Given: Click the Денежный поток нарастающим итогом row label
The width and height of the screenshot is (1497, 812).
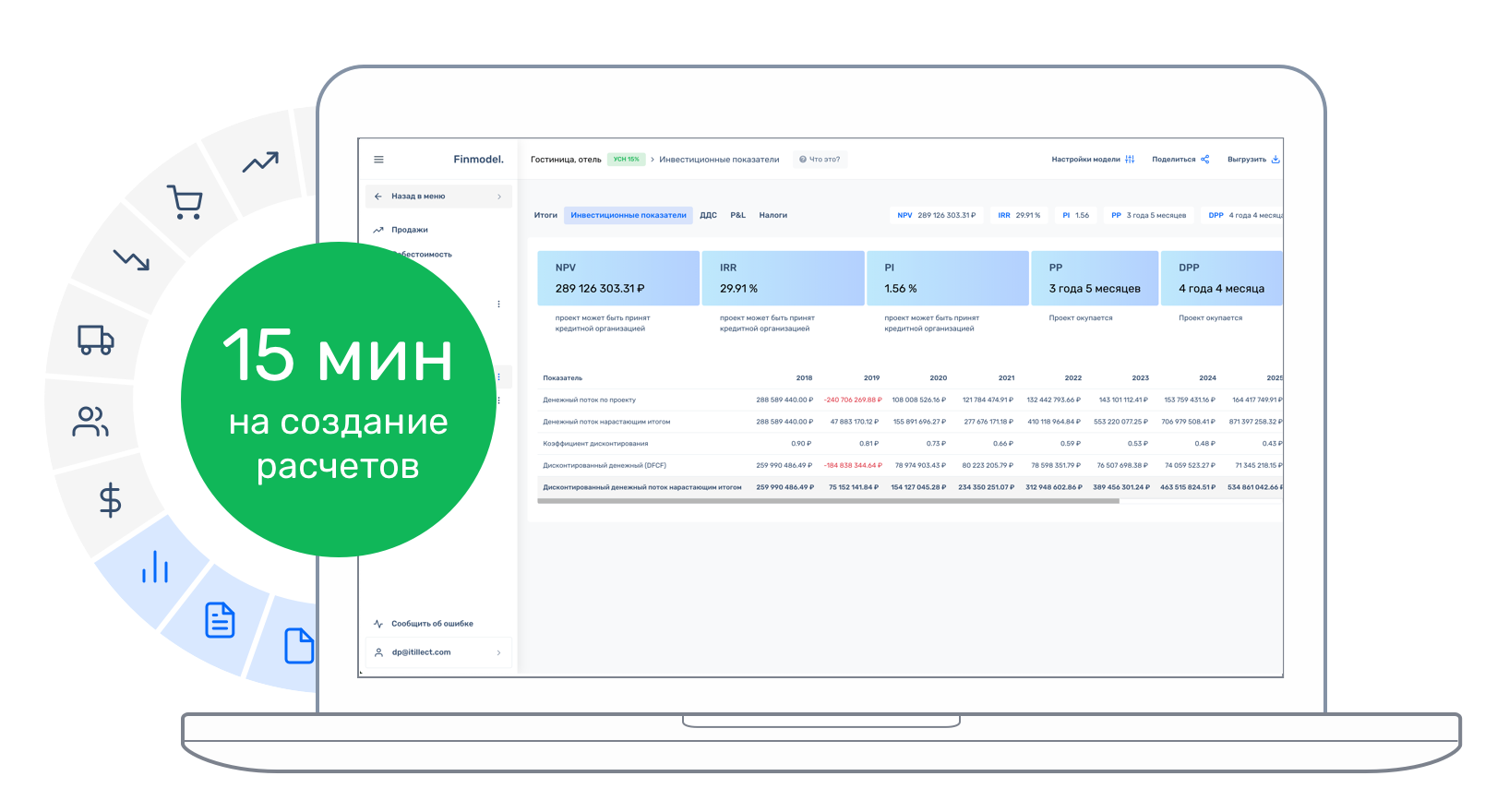Looking at the screenshot, I should 606,422.
